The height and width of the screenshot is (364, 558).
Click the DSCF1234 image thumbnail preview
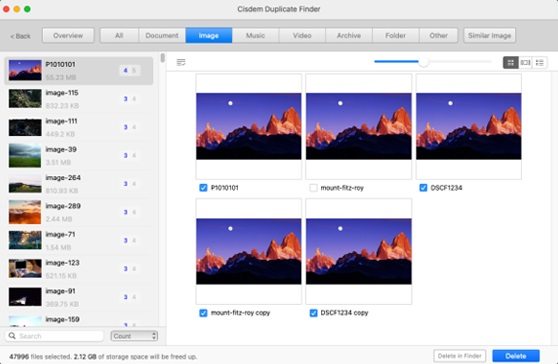469,126
